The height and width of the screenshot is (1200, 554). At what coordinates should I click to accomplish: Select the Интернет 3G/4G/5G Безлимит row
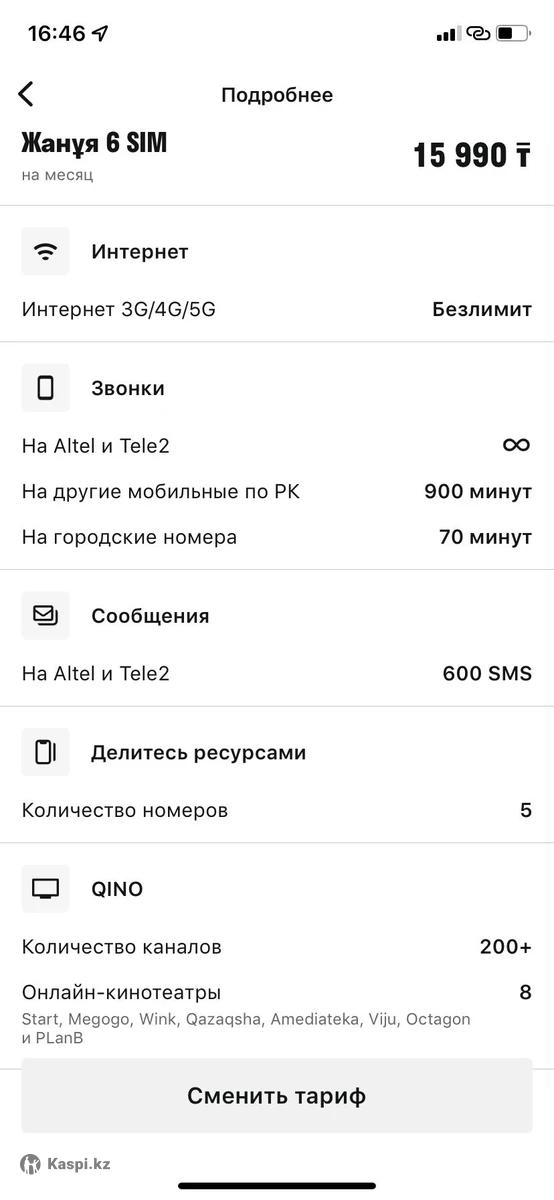pos(277,309)
